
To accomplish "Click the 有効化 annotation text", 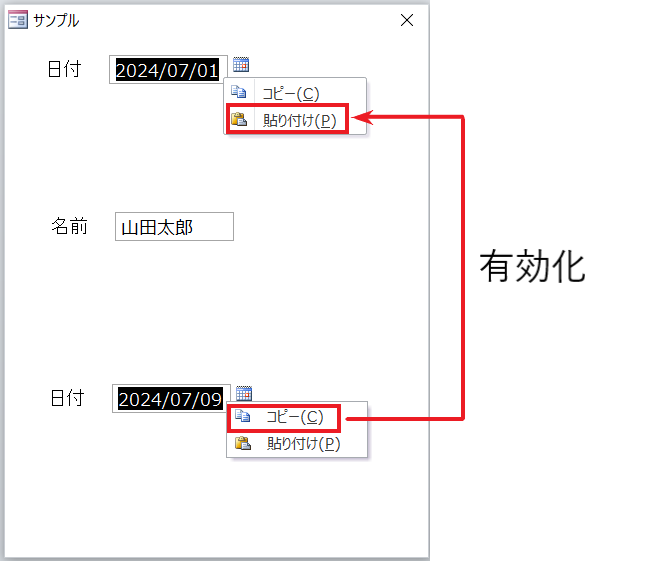I will [x=533, y=267].
